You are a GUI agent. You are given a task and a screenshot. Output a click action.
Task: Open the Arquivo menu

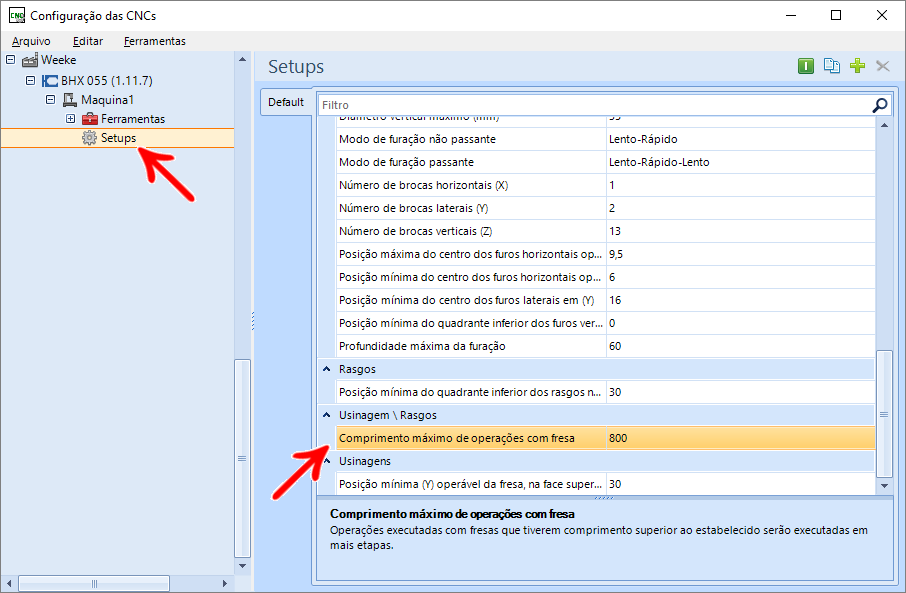tap(31, 41)
